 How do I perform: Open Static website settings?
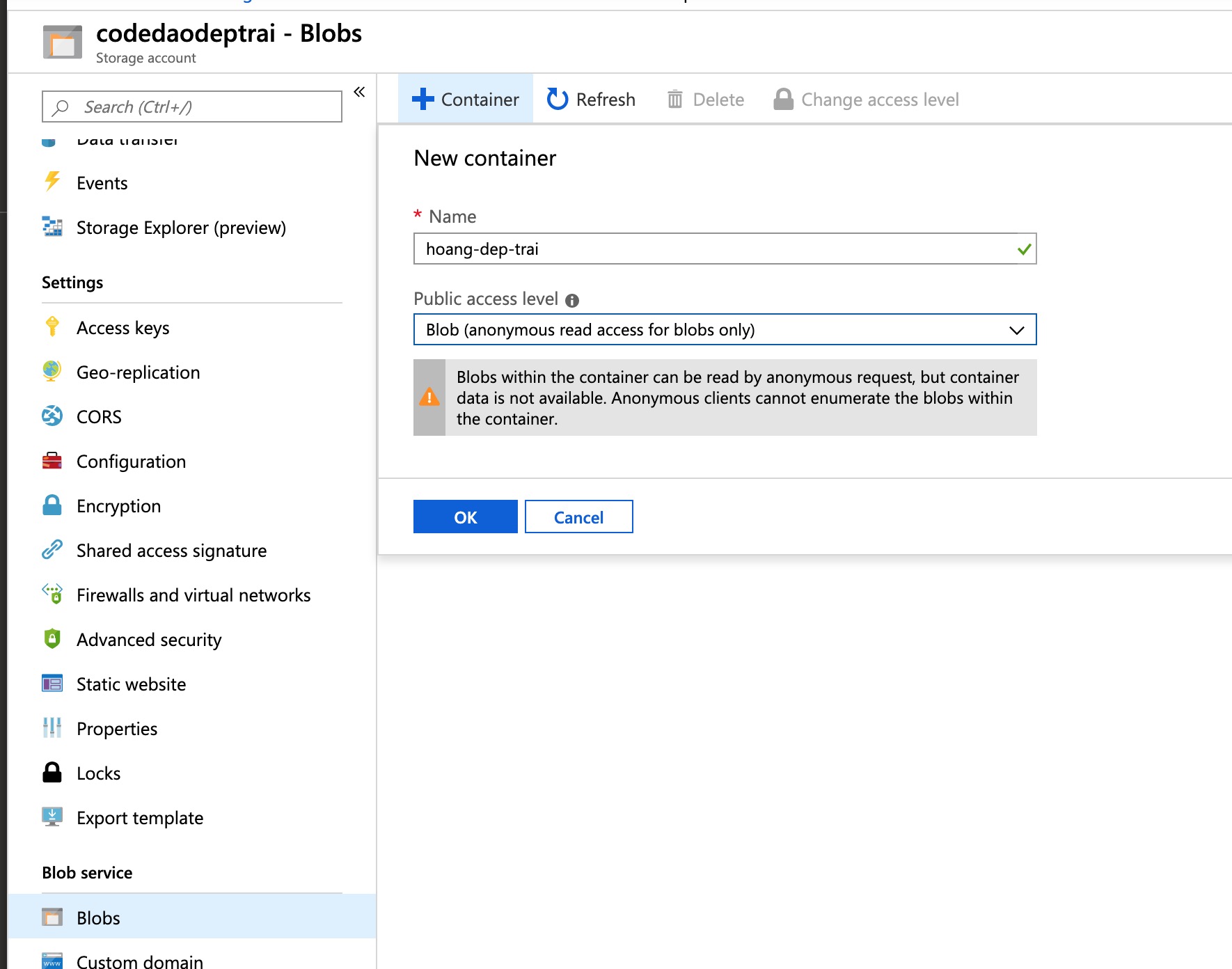click(x=131, y=684)
